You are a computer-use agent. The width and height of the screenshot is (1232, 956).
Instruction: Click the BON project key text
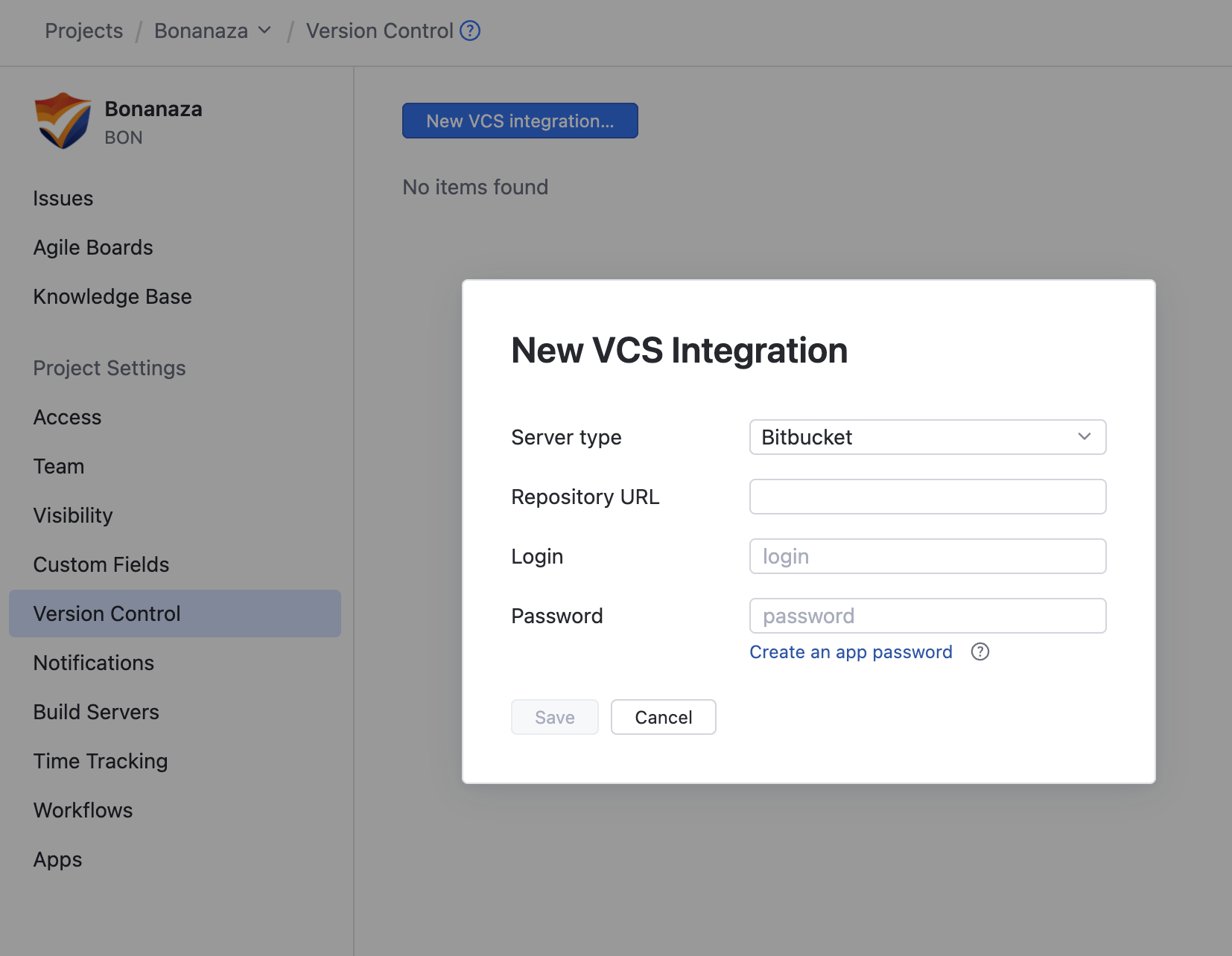(x=124, y=138)
